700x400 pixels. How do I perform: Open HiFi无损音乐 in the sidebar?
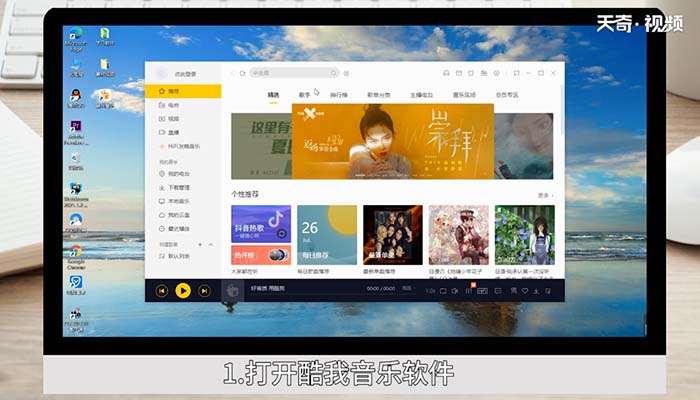183,146
